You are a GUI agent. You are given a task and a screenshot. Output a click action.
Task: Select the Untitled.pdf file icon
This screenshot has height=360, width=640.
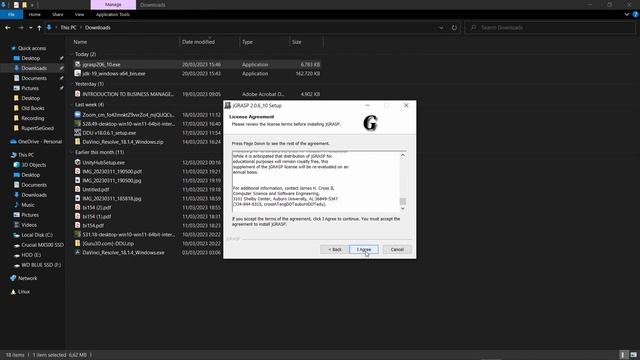[78, 189]
